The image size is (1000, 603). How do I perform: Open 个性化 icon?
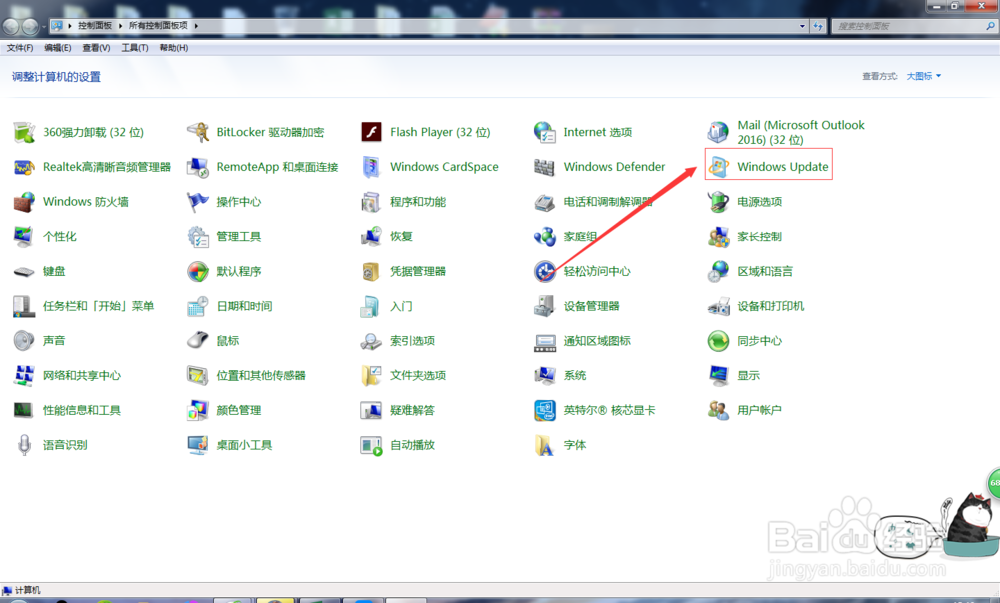pyautogui.click(x=24, y=236)
